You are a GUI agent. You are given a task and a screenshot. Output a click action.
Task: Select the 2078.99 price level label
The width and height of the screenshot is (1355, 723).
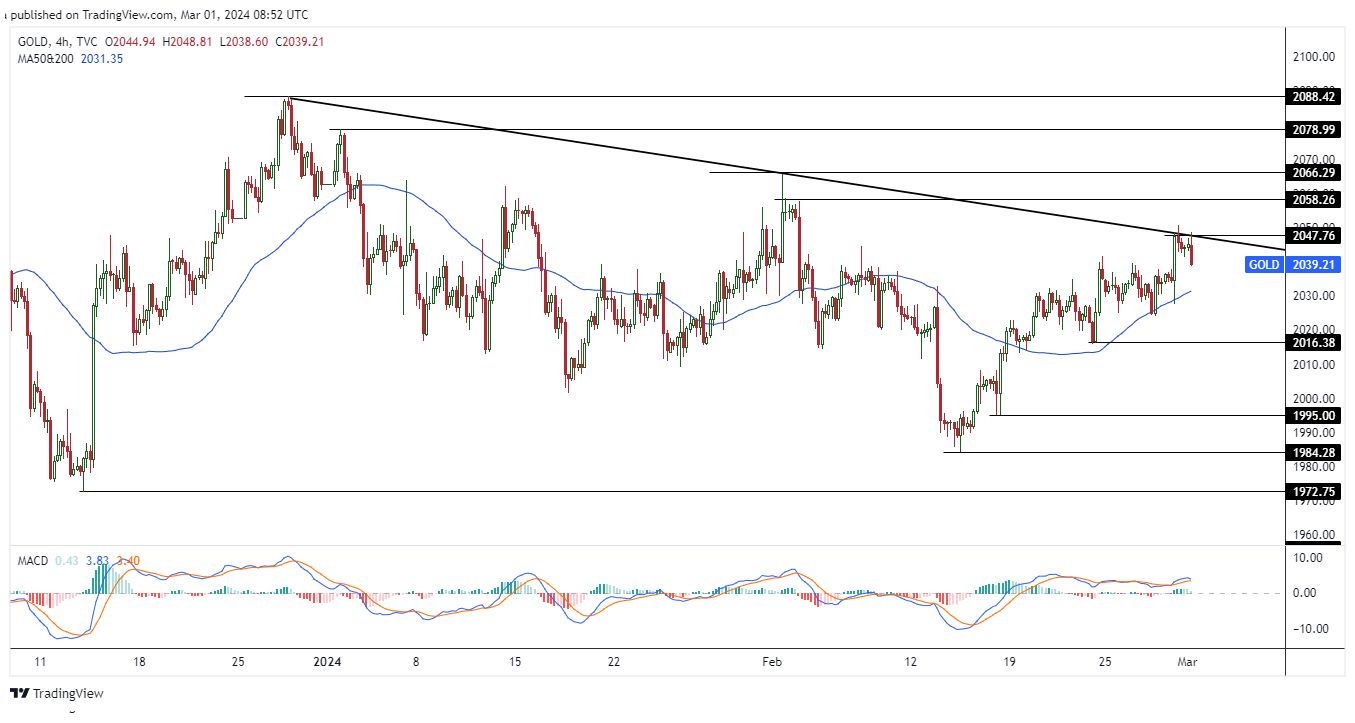pos(1314,130)
